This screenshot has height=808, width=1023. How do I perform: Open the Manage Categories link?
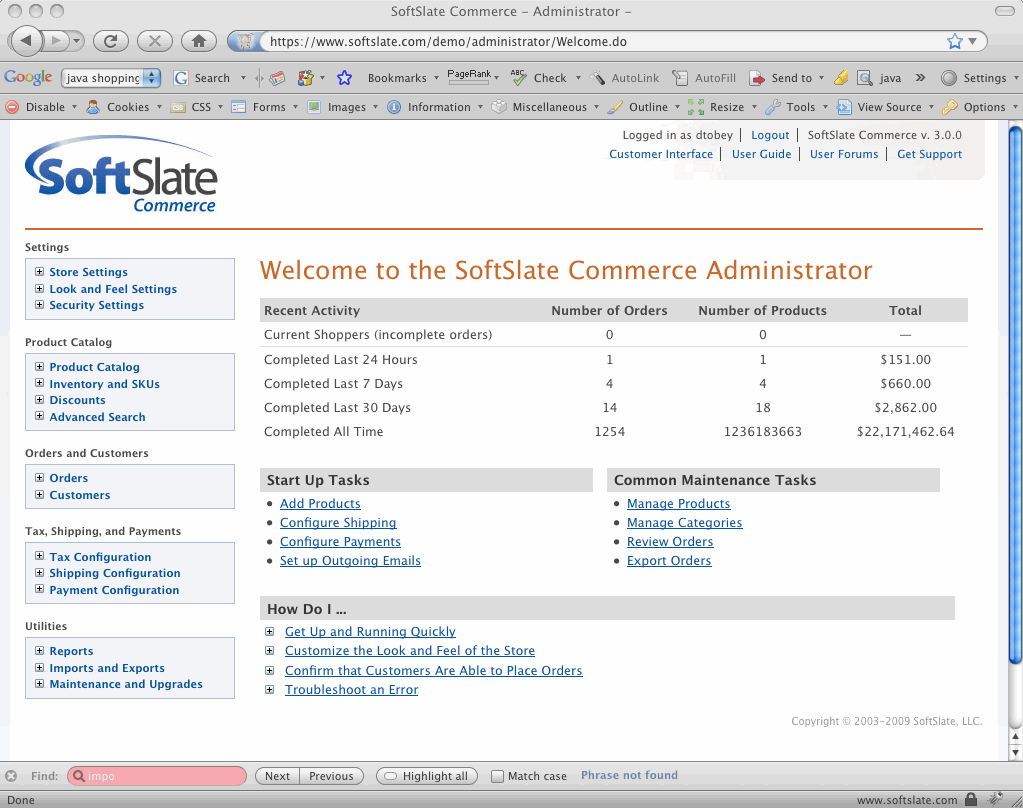(x=684, y=522)
